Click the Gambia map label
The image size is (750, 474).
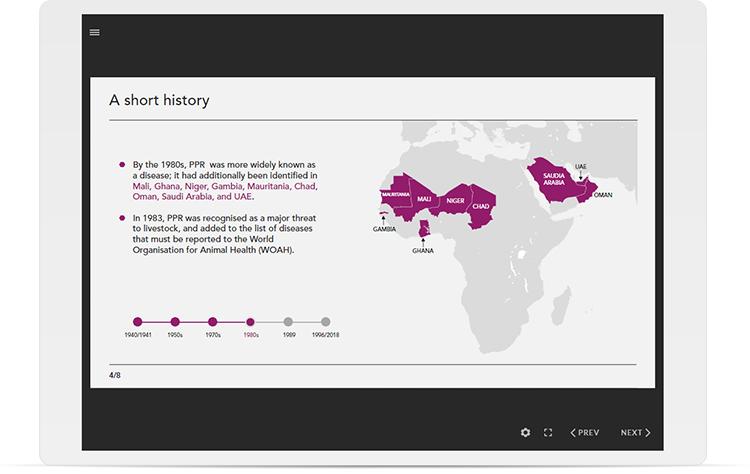click(384, 229)
